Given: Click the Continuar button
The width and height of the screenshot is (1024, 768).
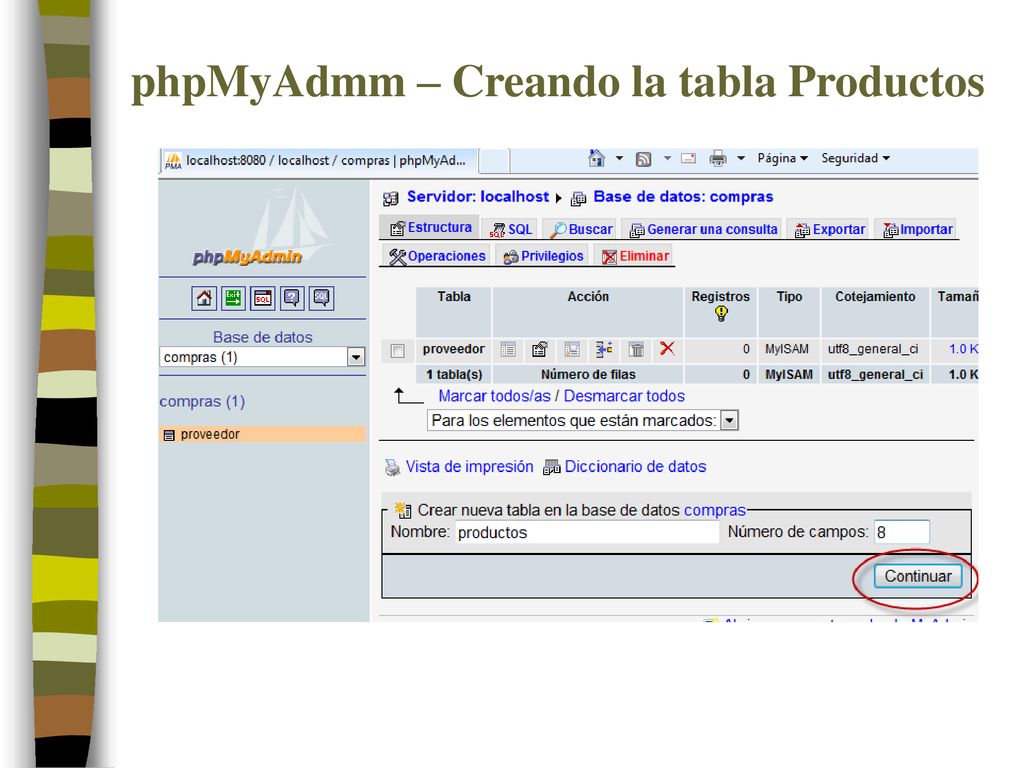Looking at the screenshot, I should click(918, 576).
